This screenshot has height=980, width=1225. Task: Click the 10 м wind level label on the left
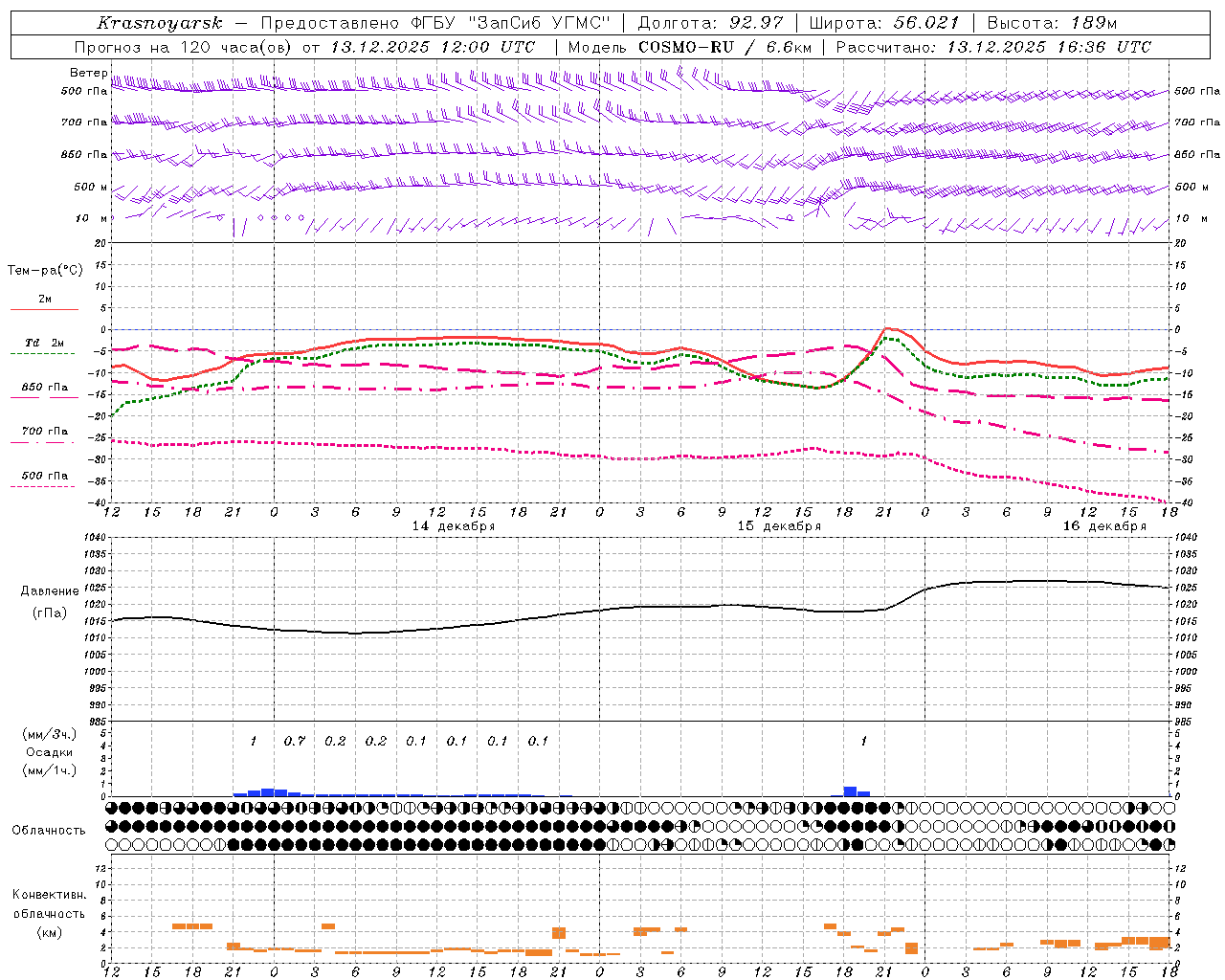[92, 218]
